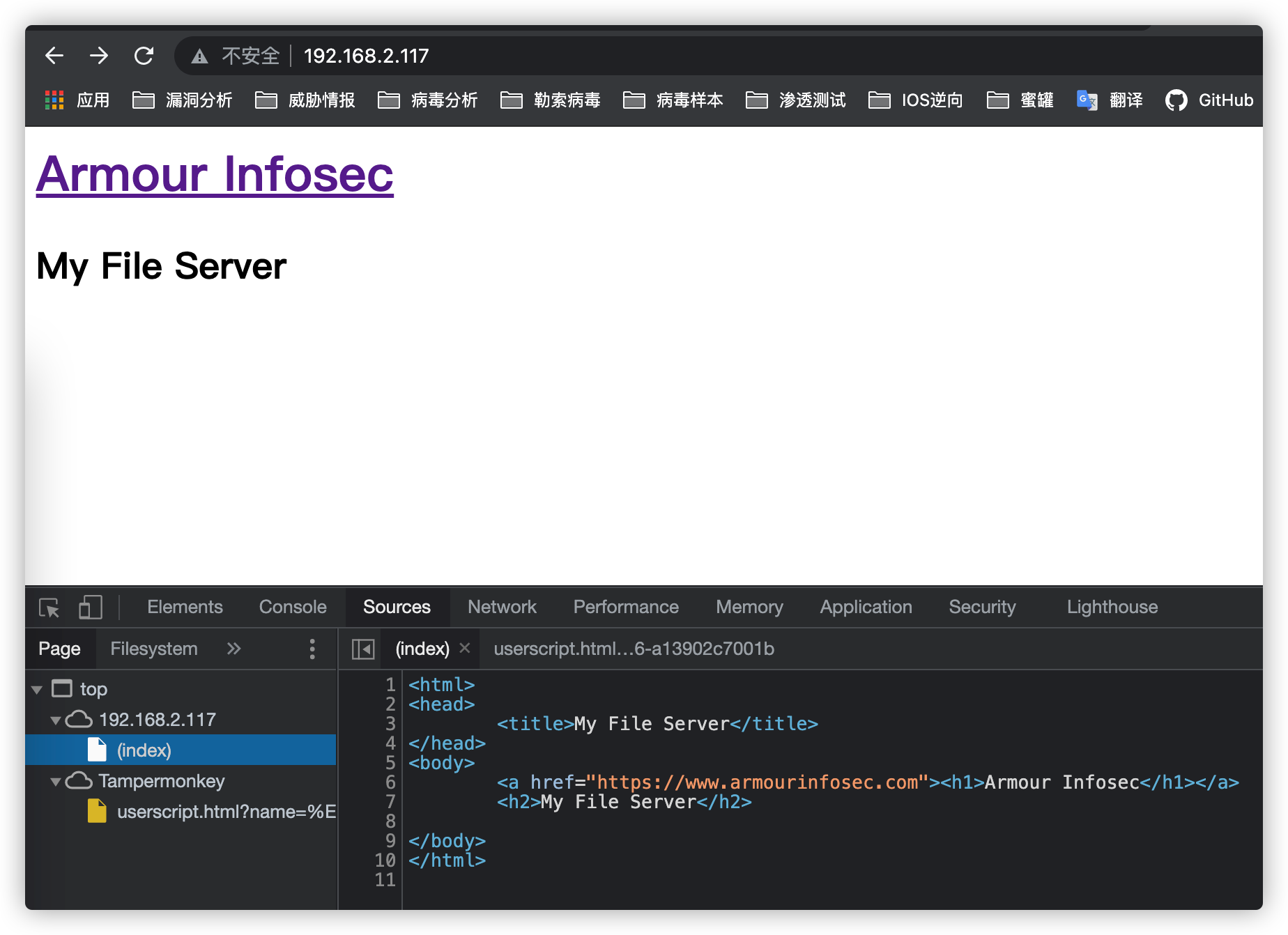Image resolution: width=1288 pixels, height=935 pixels.
Task: Open the Lighthouse panel tab
Action: coord(1112,607)
